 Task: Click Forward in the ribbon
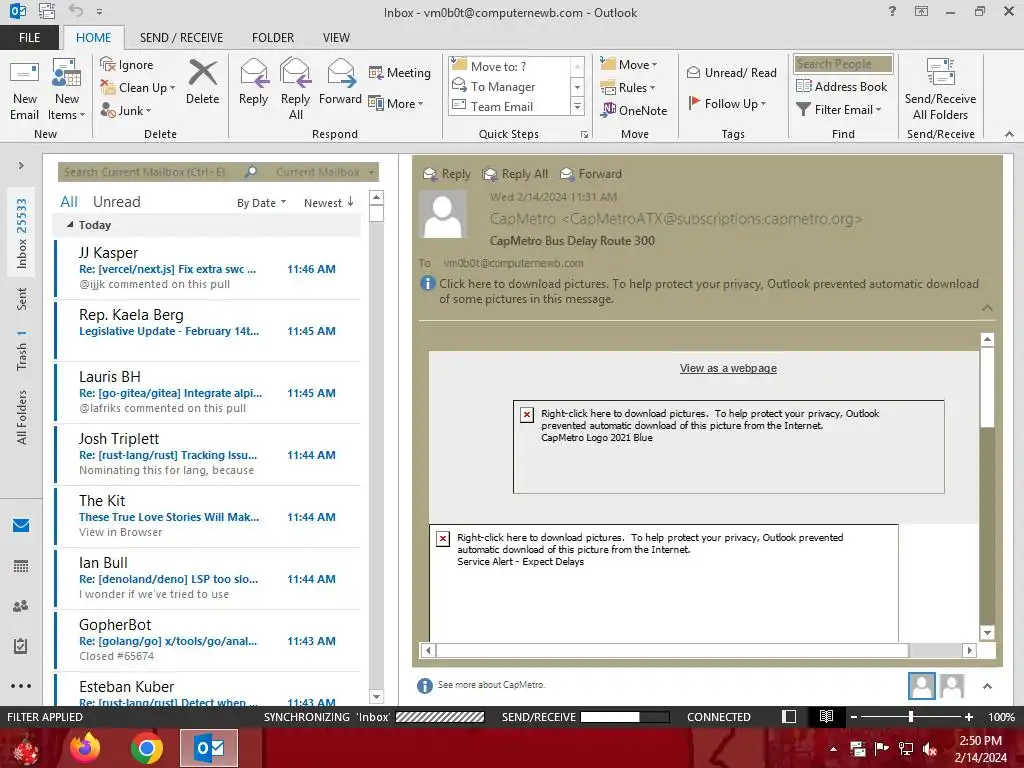pyautogui.click(x=340, y=82)
